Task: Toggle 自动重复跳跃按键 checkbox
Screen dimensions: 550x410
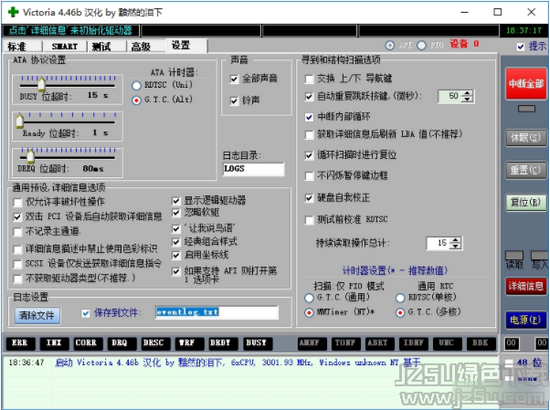Action: 309,96
